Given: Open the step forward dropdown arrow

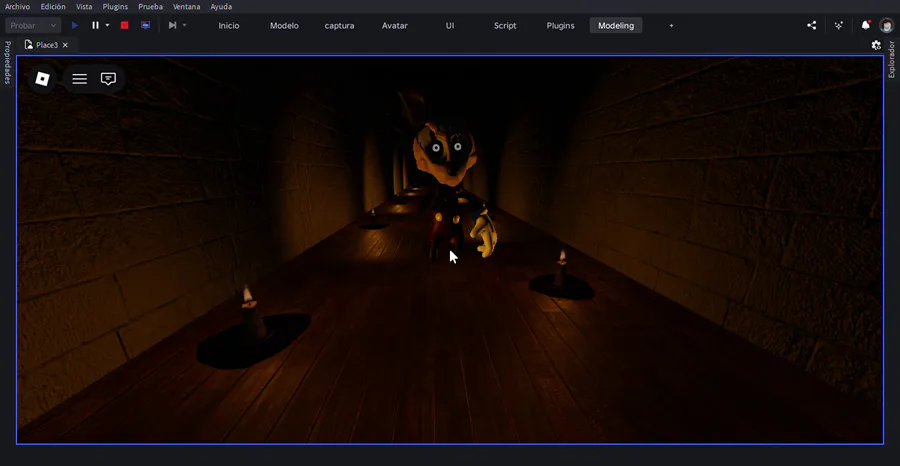Looking at the screenshot, I should click(x=184, y=25).
